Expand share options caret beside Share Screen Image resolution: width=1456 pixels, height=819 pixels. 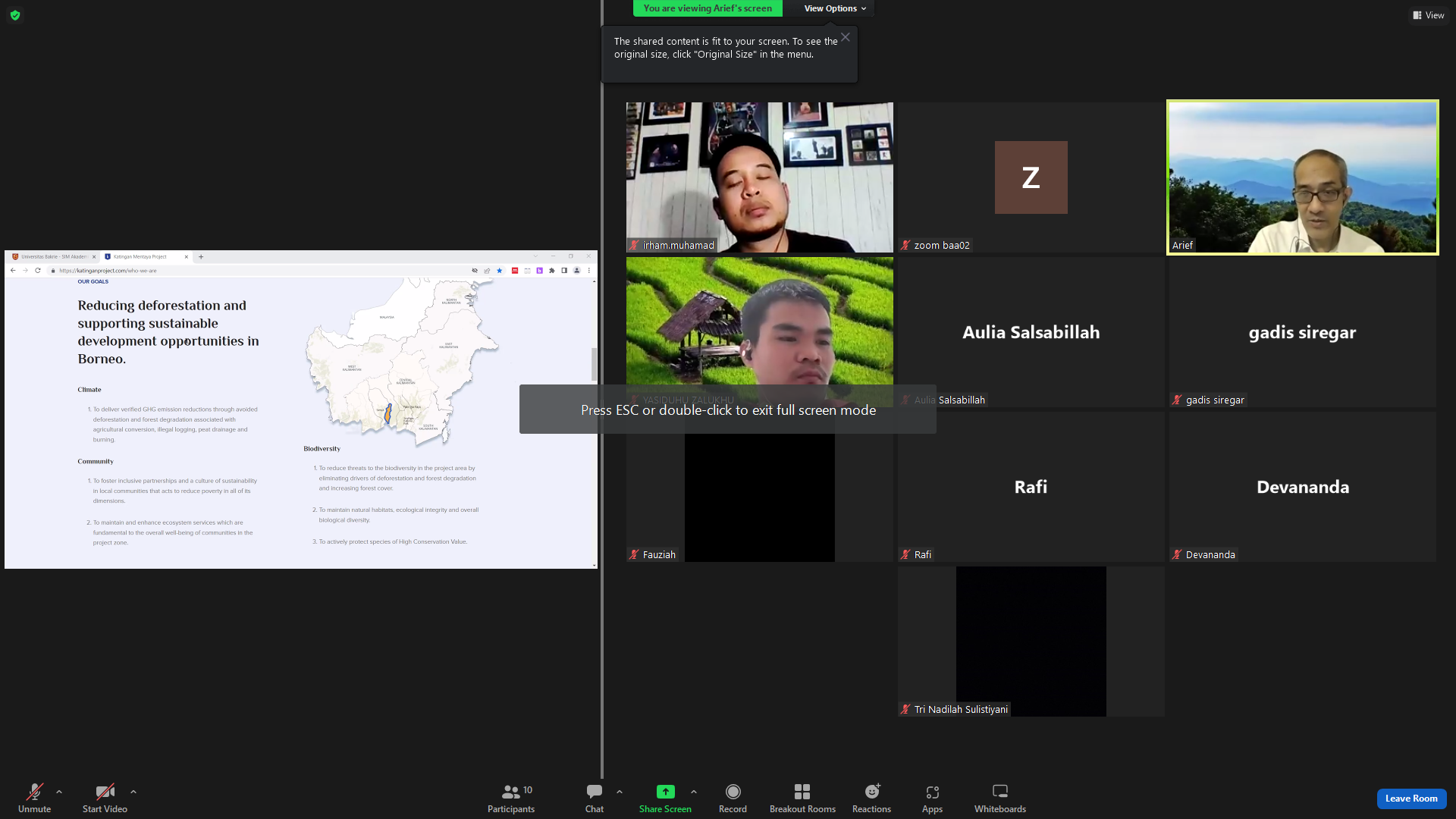pos(694,792)
